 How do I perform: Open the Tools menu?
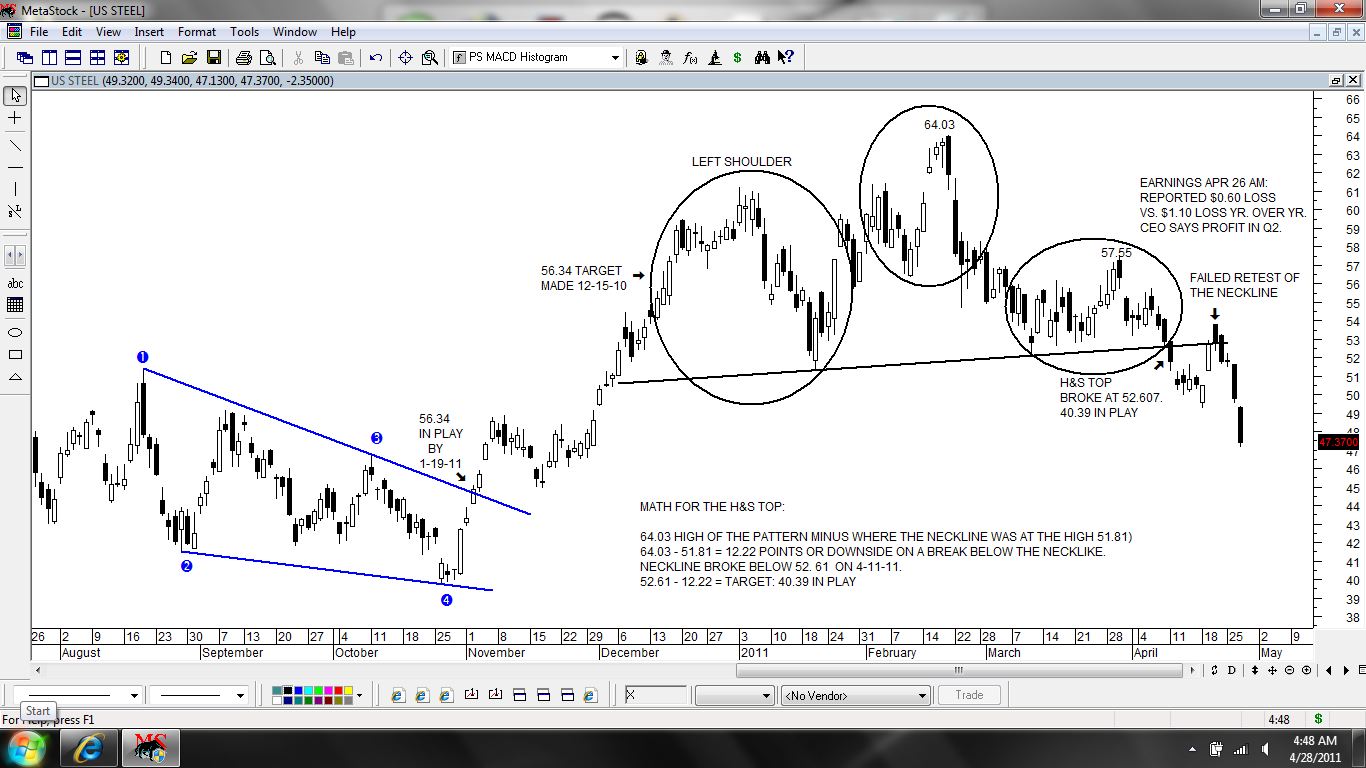244,31
